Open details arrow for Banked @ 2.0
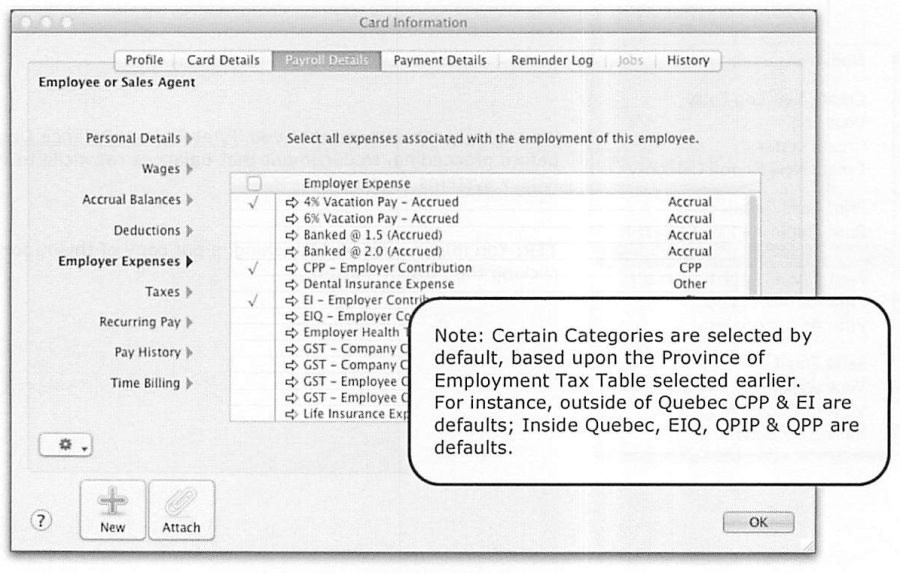This screenshot has height=573, width=900. click(x=292, y=251)
